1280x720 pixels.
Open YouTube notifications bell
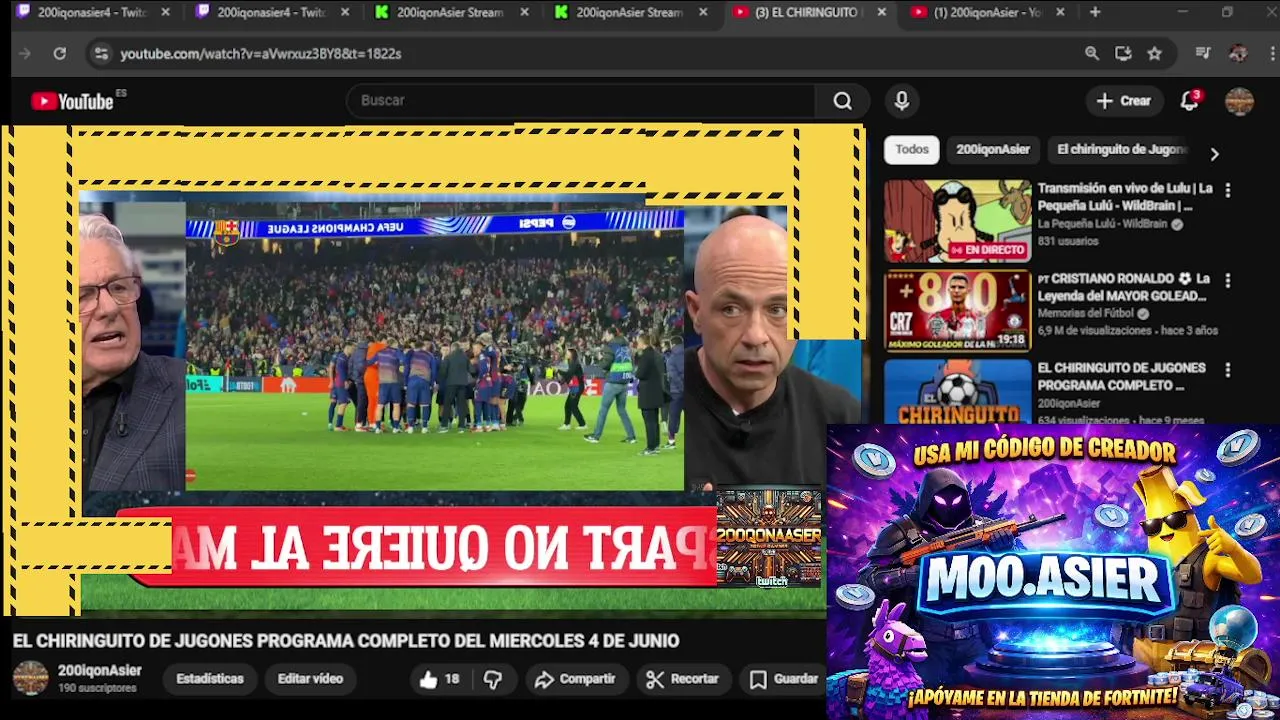point(1189,101)
